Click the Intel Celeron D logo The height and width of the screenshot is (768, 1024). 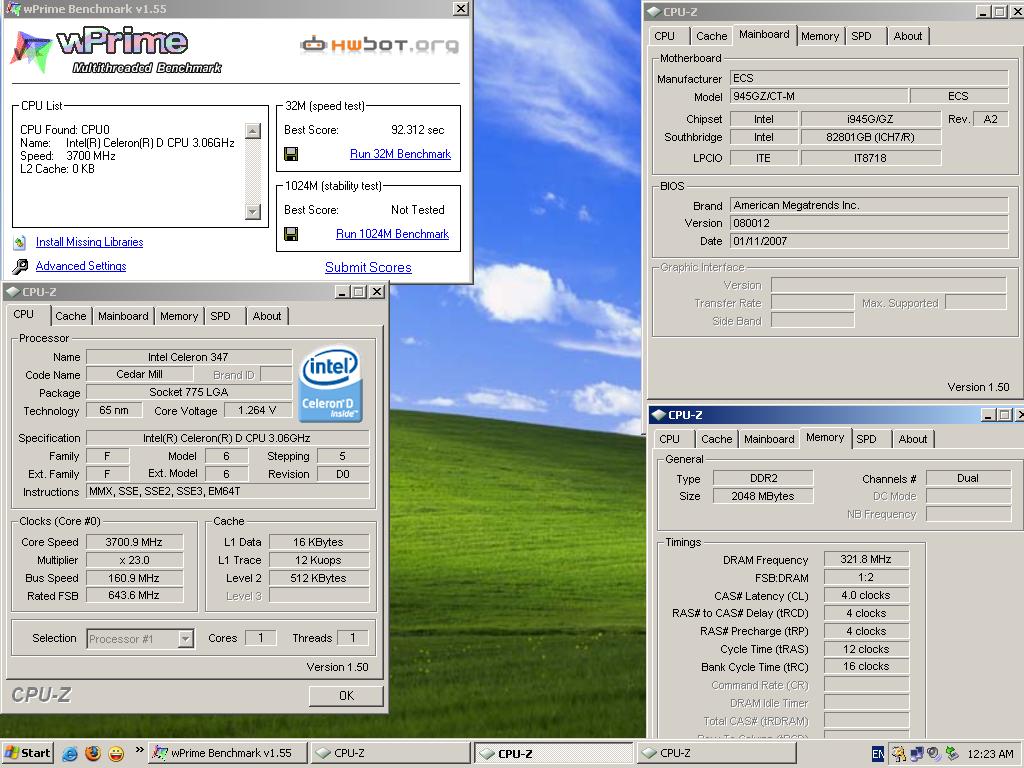330,383
